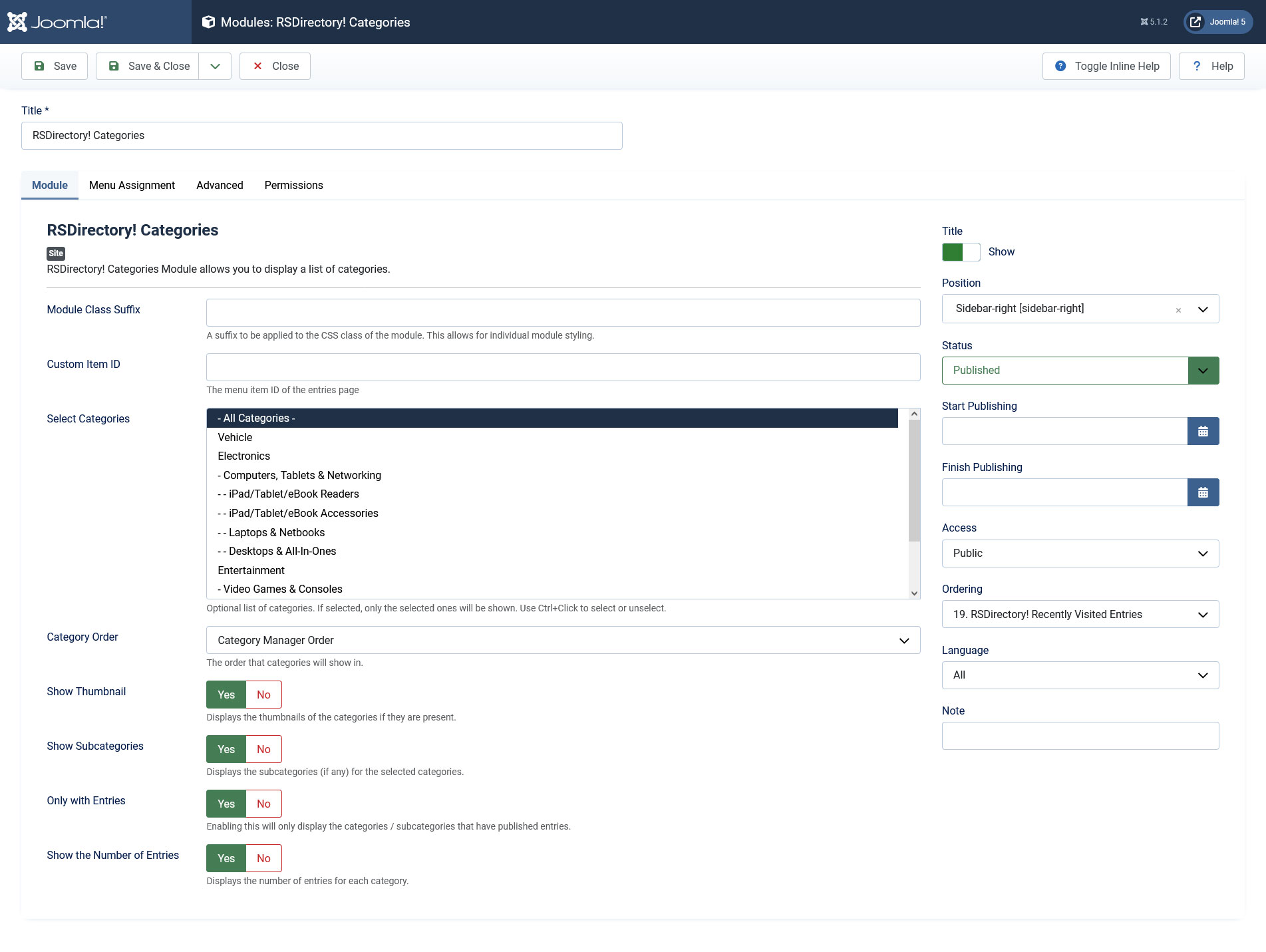The height and width of the screenshot is (952, 1266).
Task: Click the Joomla version 5.1.2 indicator
Action: (1154, 22)
